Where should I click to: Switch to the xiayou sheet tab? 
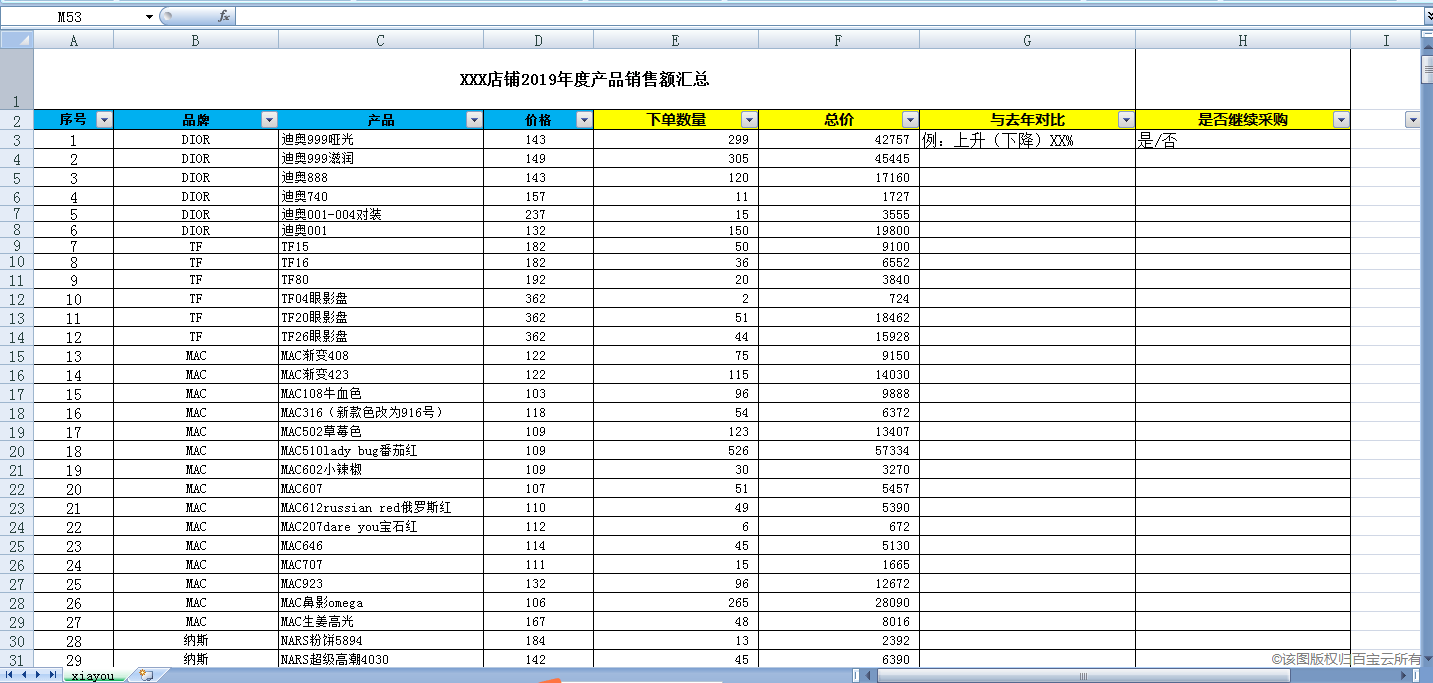(93, 676)
